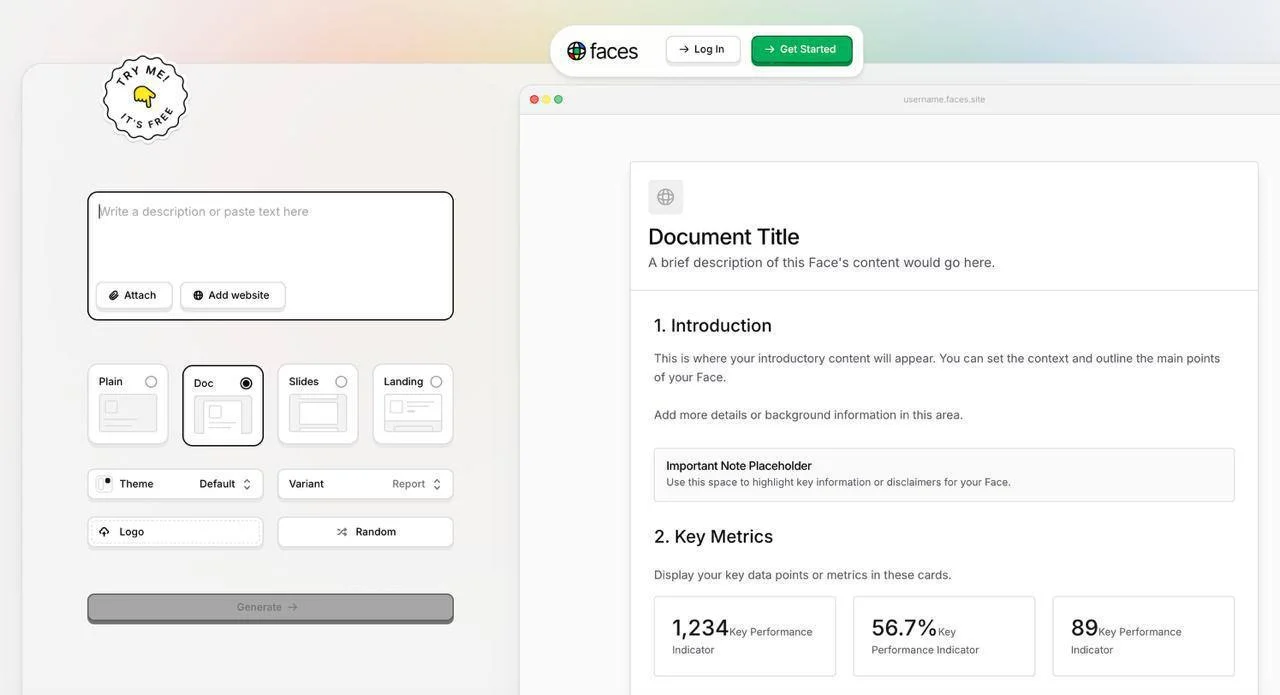Select the Slides layout radio button
1280x695 pixels.
coord(341,382)
